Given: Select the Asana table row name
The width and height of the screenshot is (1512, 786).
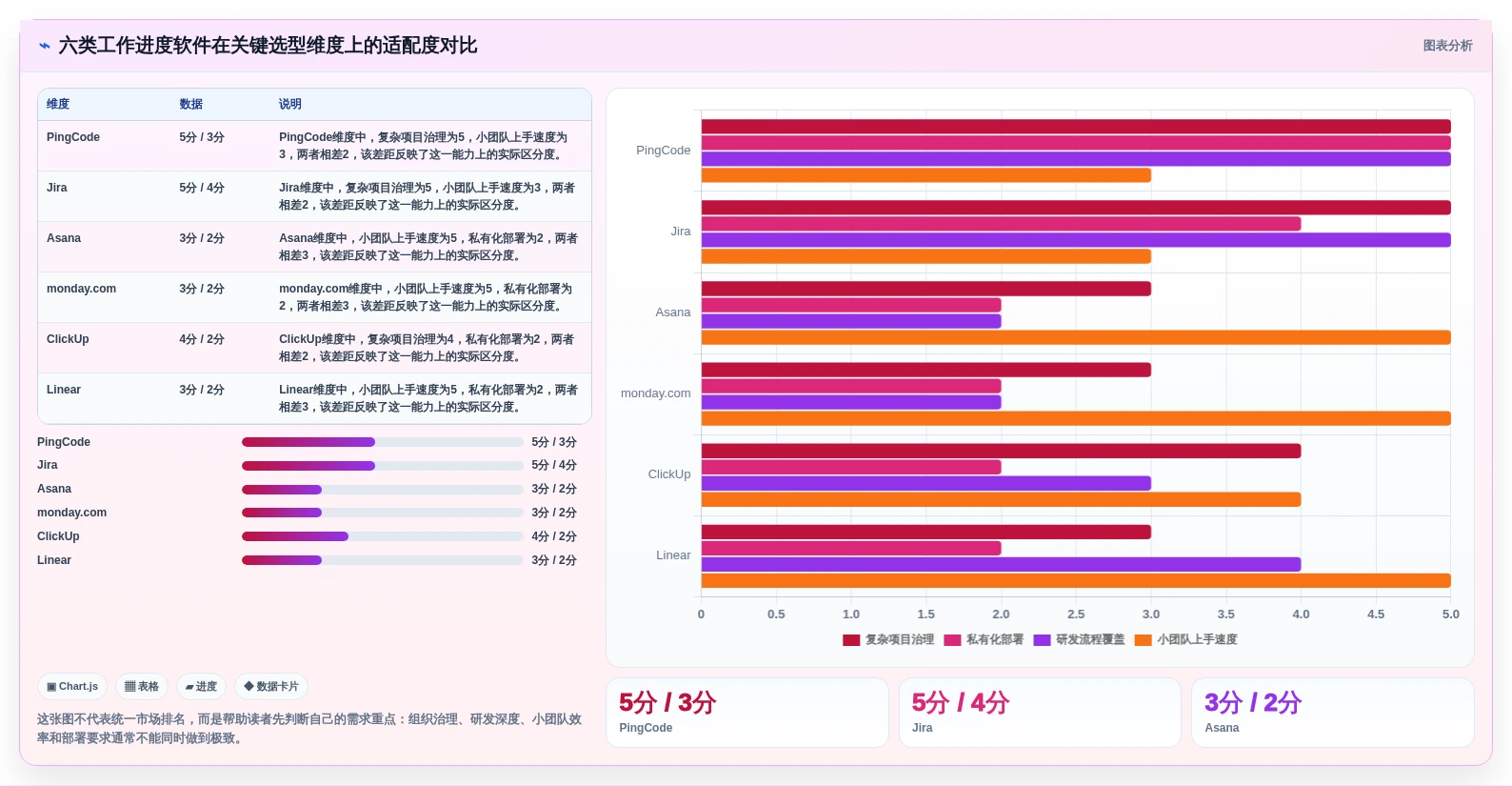Looking at the screenshot, I should click(64, 238).
